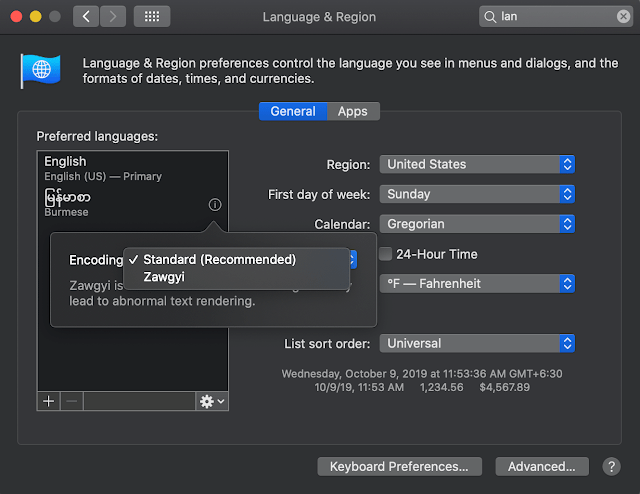
Task: Open the List sort order dropdown
Action: pos(477,343)
